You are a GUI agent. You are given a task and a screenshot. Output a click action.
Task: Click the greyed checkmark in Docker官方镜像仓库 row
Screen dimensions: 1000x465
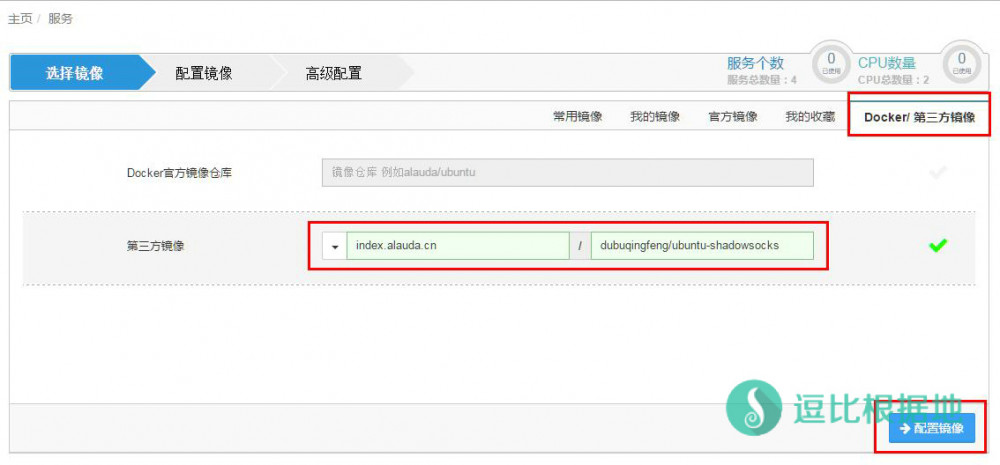(x=937, y=173)
